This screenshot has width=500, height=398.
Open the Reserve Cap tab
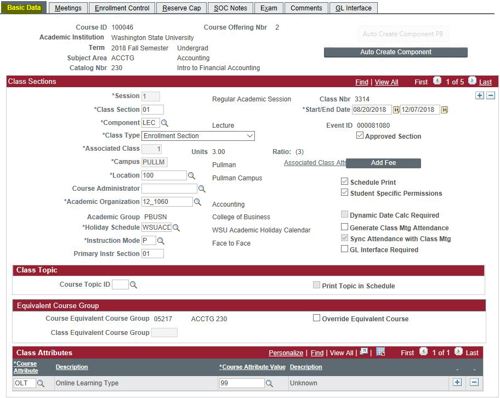pos(182,8)
